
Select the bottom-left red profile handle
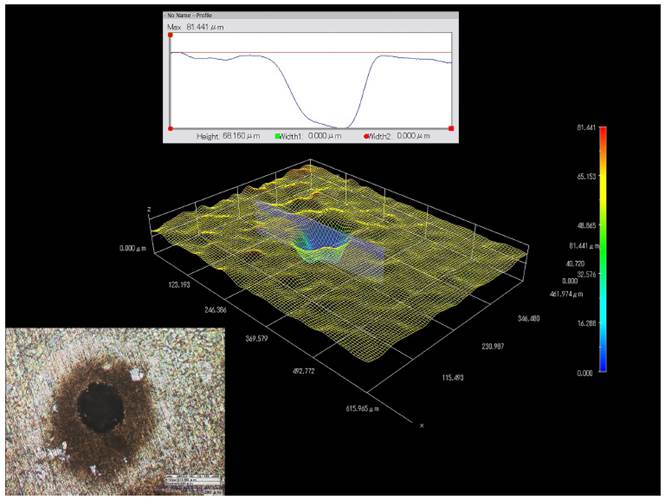[171, 128]
